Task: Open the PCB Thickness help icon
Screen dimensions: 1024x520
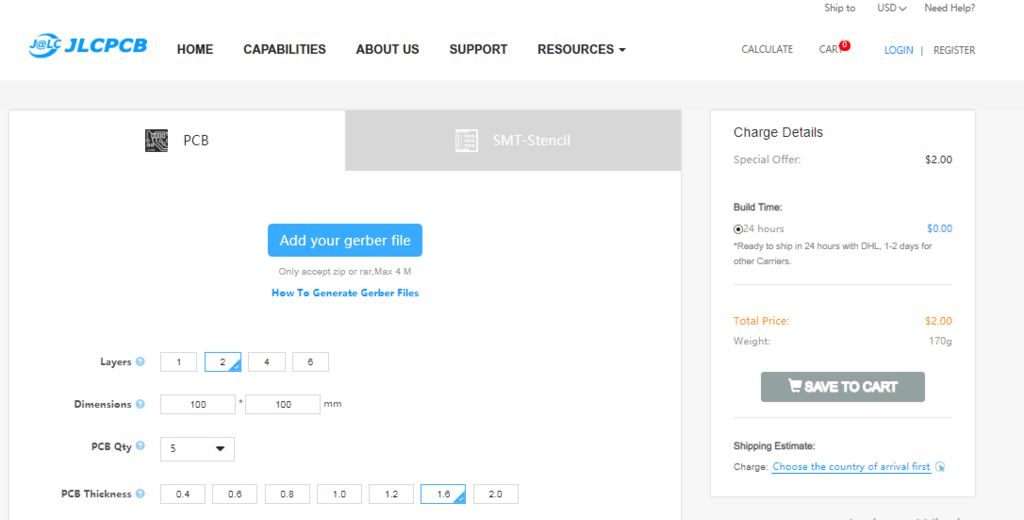Action: pyautogui.click(x=140, y=494)
